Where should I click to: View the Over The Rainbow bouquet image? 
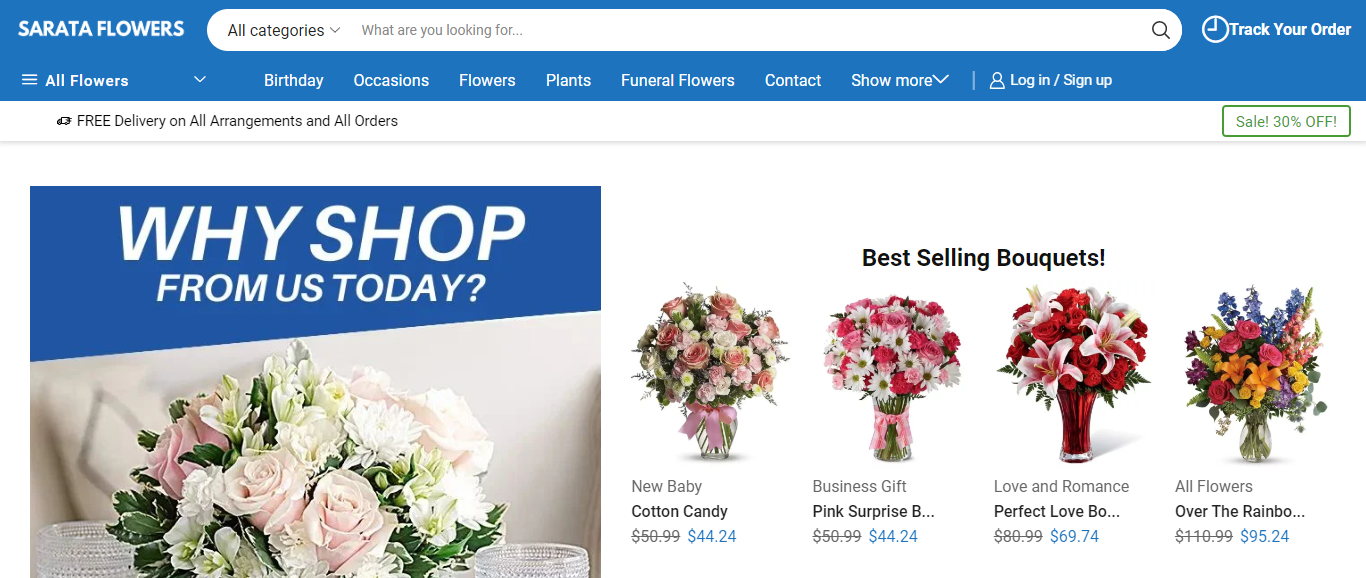click(1254, 372)
